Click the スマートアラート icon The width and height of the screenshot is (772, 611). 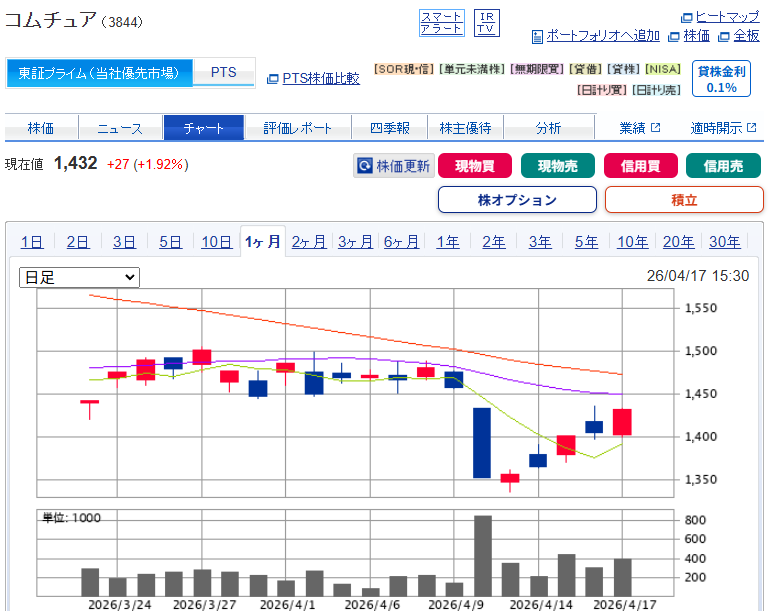[441, 22]
